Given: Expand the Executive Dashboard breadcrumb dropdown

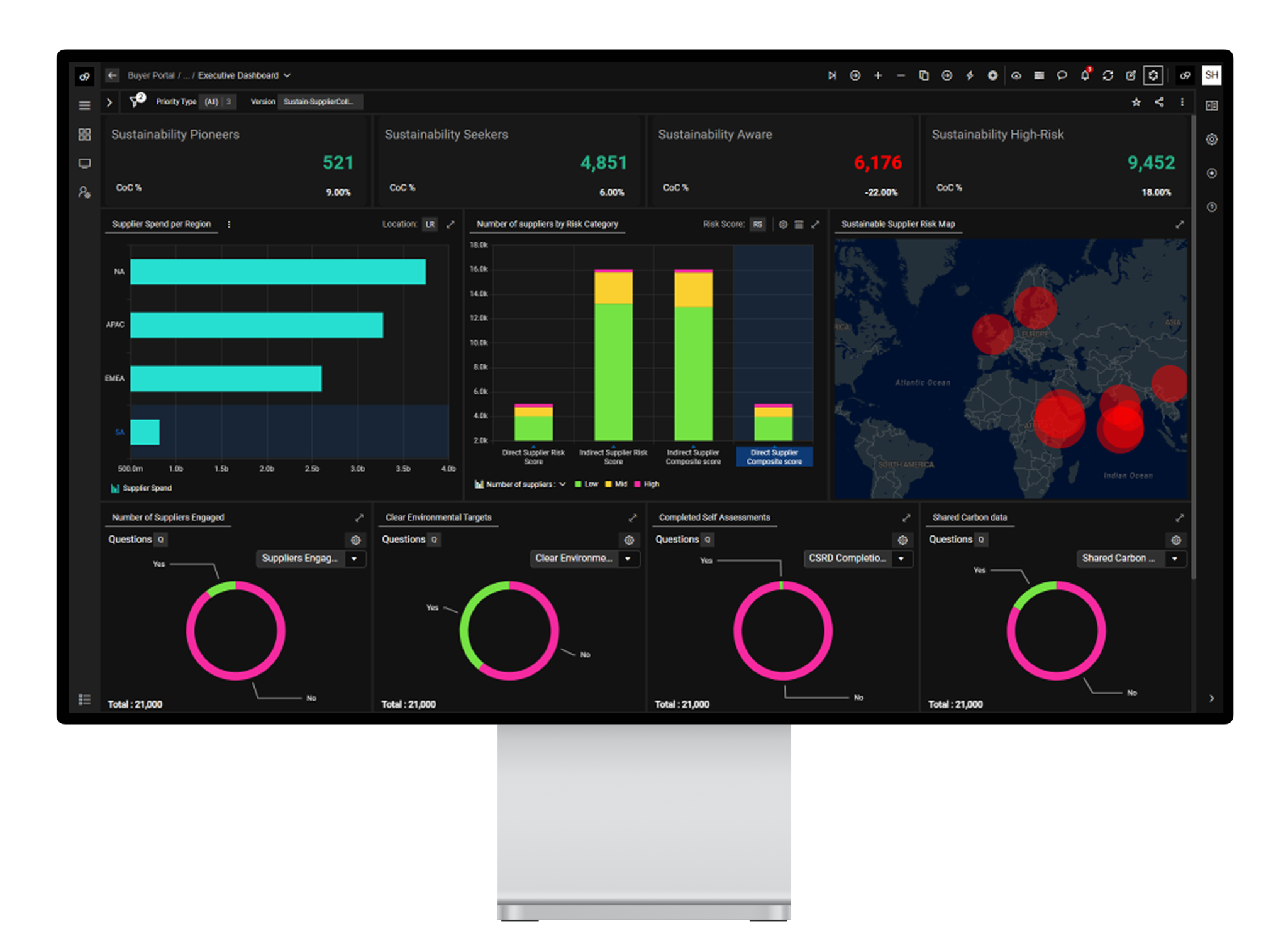Looking at the screenshot, I should tap(287, 75).
